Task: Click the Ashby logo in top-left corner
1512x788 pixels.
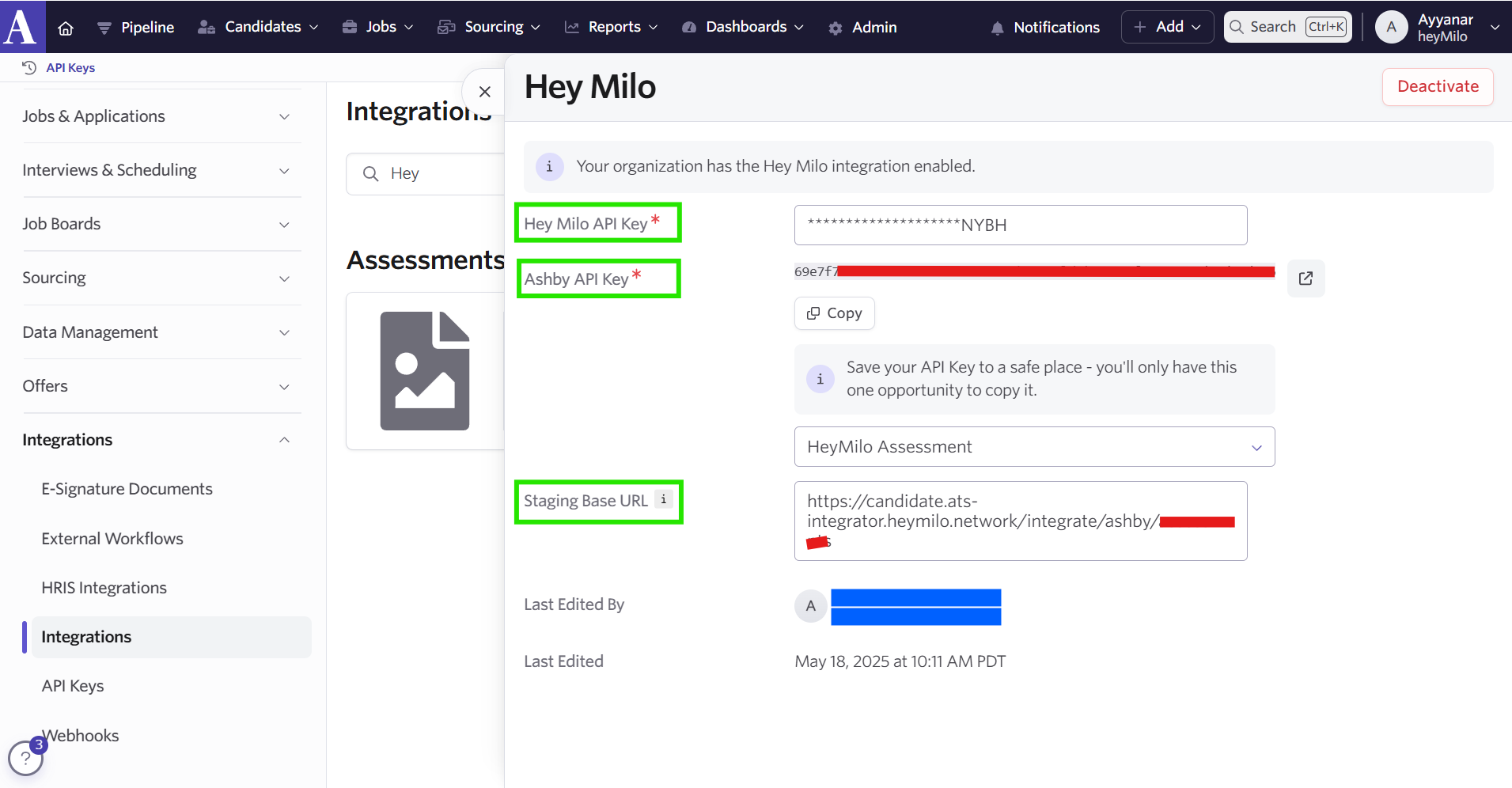Action: (21, 26)
